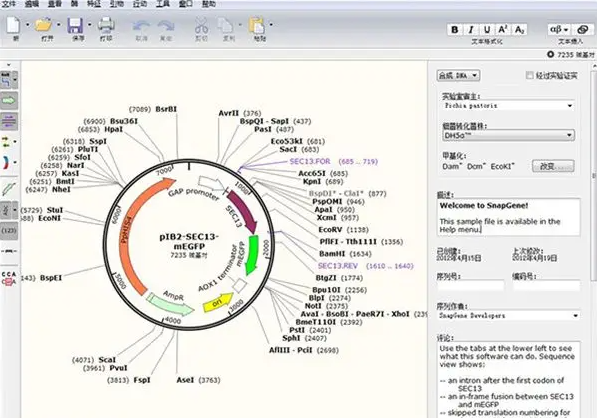The height and width of the screenshot is (418, 597).
Task: Toggle the translations CCA icon in sidebar
Action: [x=9, y=278]
